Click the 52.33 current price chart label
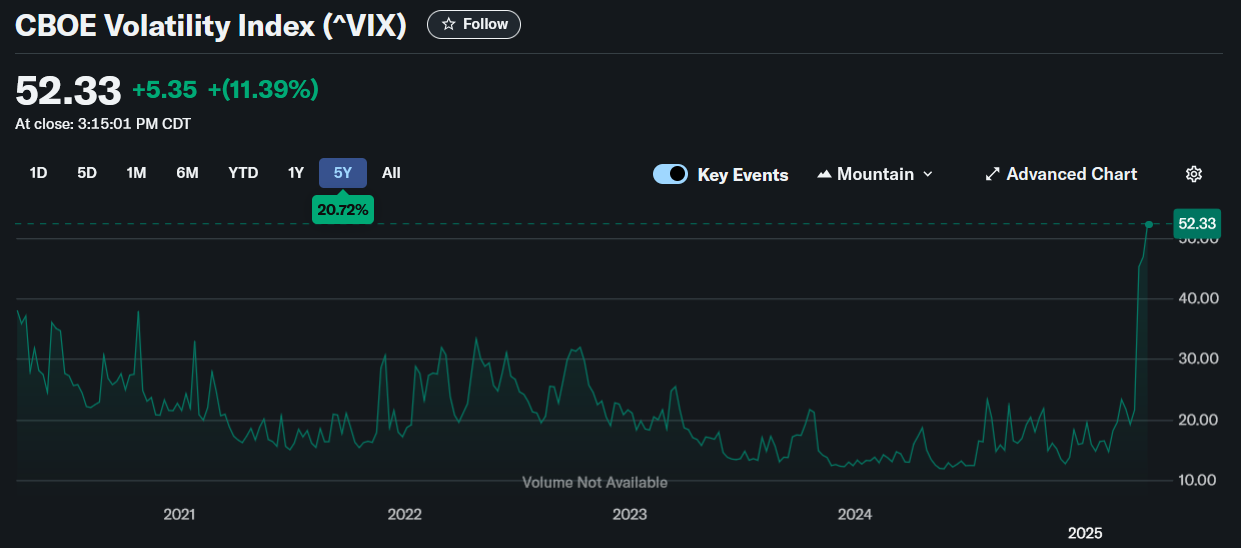 click(1196, 223)
